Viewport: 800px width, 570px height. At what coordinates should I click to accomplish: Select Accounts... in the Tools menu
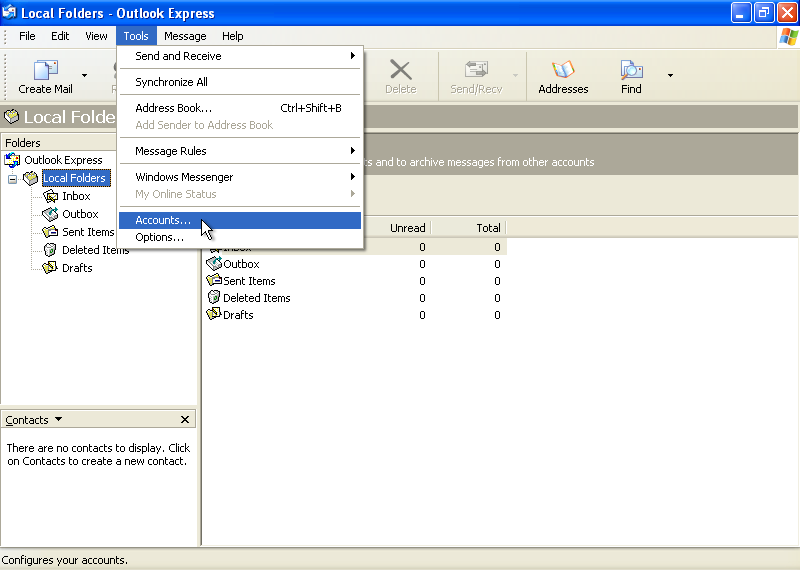pyautogui.click(x=240, y=220)
